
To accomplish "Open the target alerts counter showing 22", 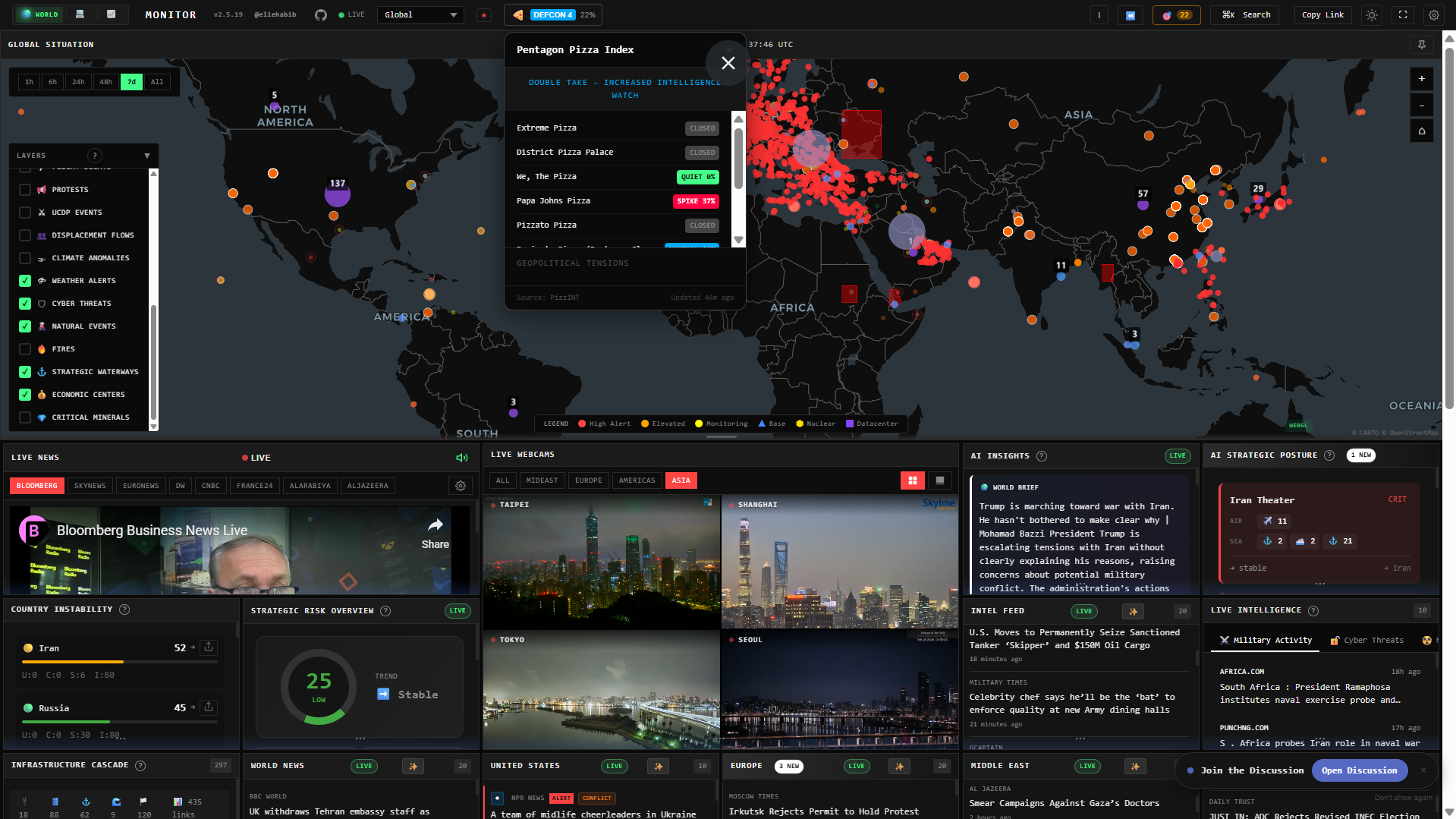I will click(1176, 15).
